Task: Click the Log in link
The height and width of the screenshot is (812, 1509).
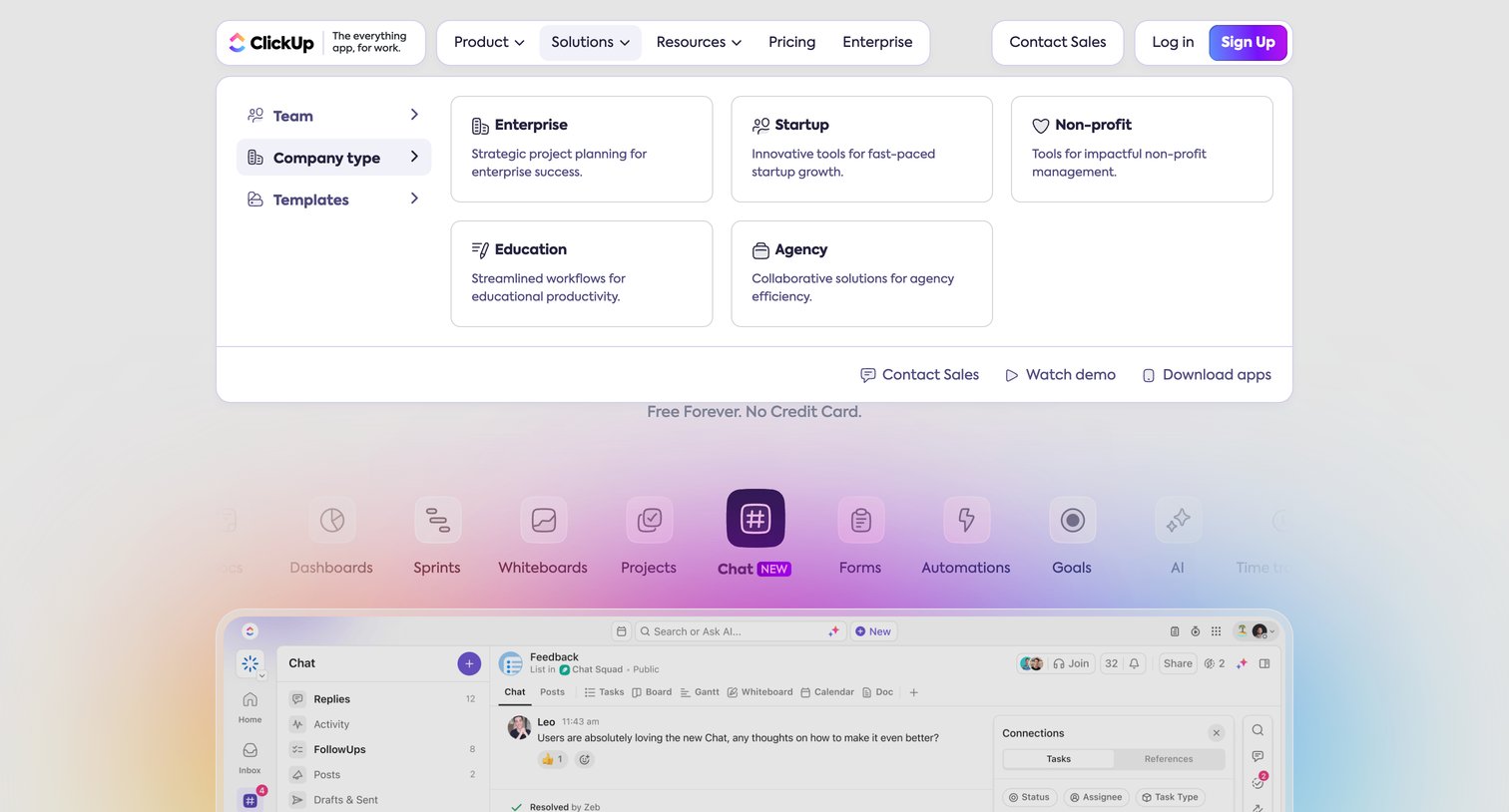Action: [x=1173, y=42]
